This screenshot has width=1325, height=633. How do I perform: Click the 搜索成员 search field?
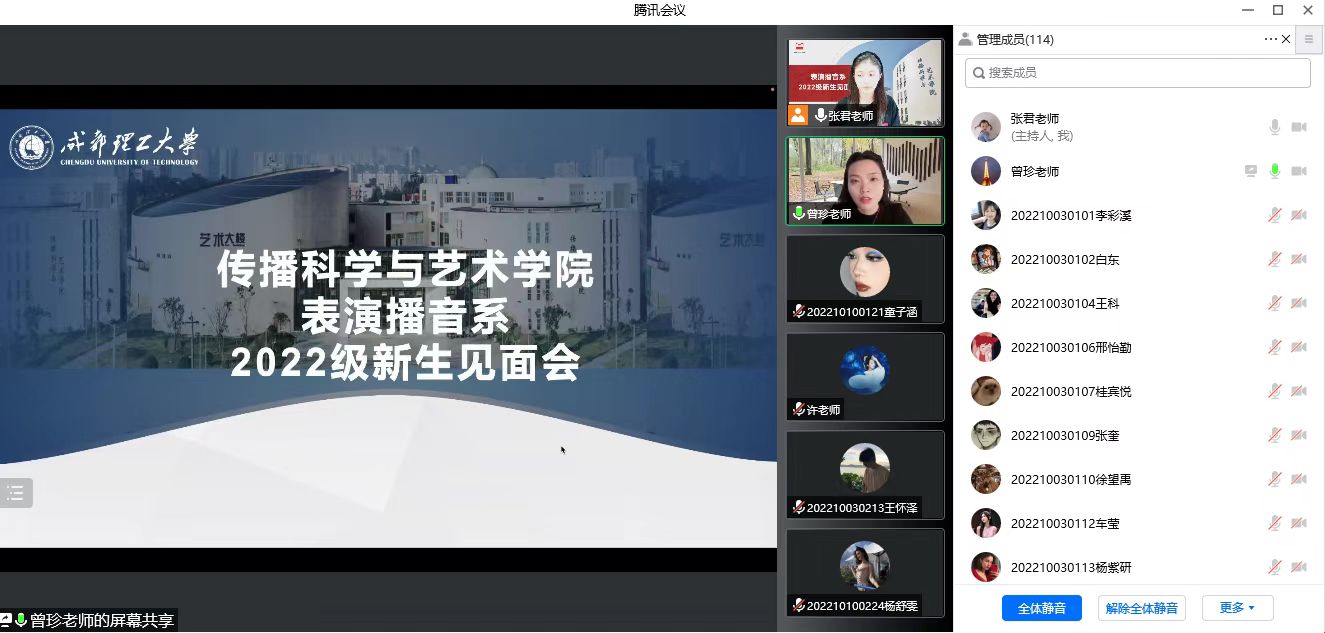coord(1138,73)
